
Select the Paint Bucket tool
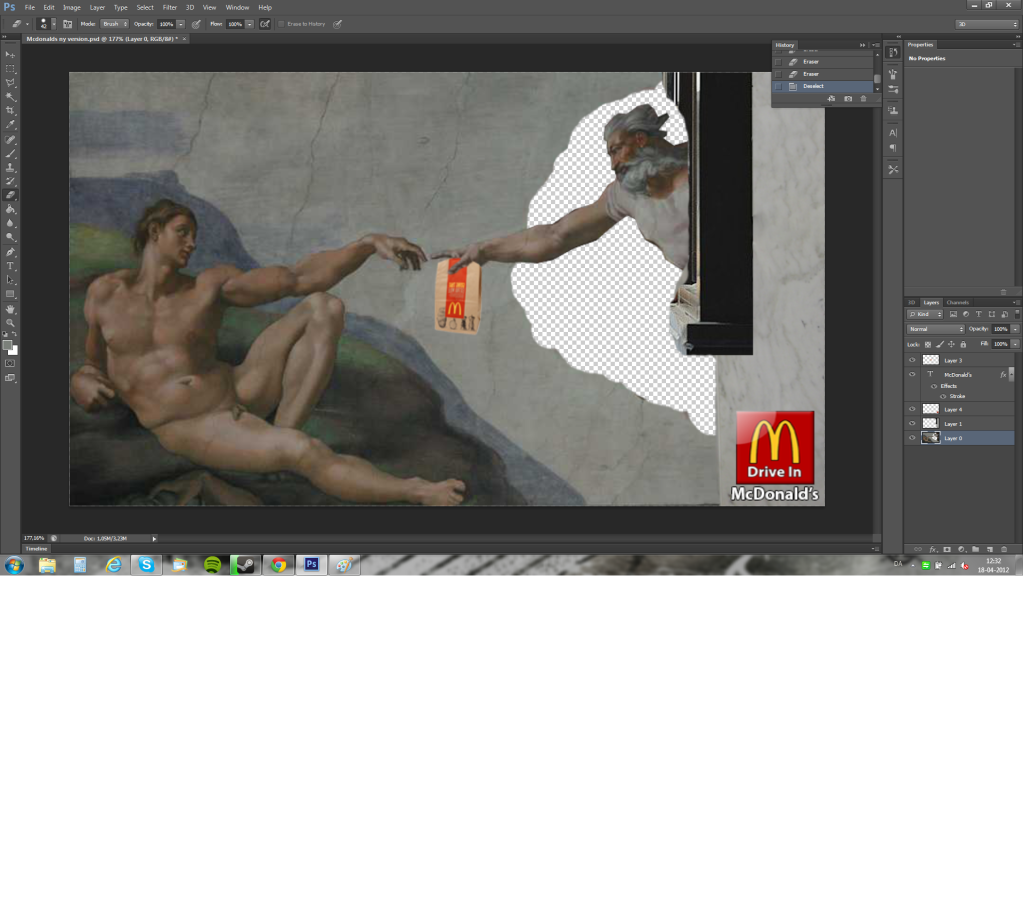[x=10, y=209]
